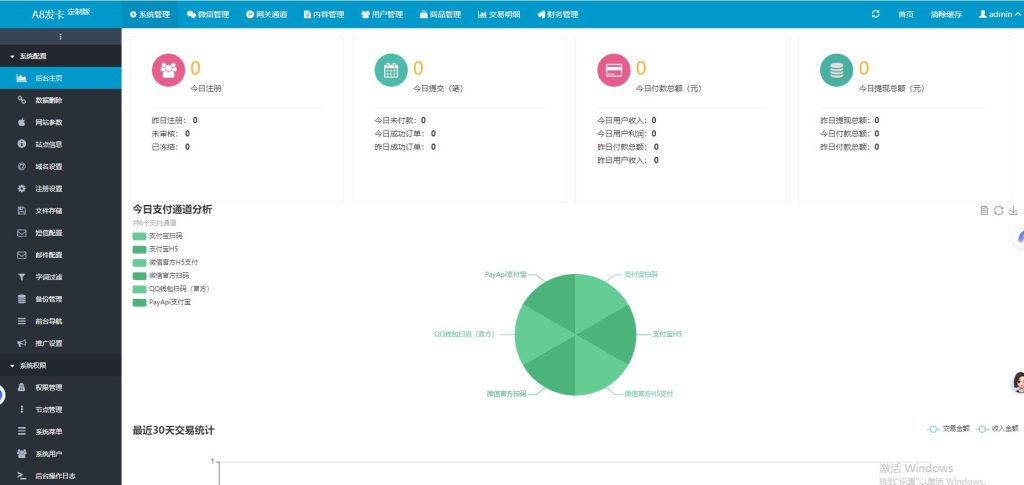Click the PayApi支付宝 pie slice

coord(558,302)
